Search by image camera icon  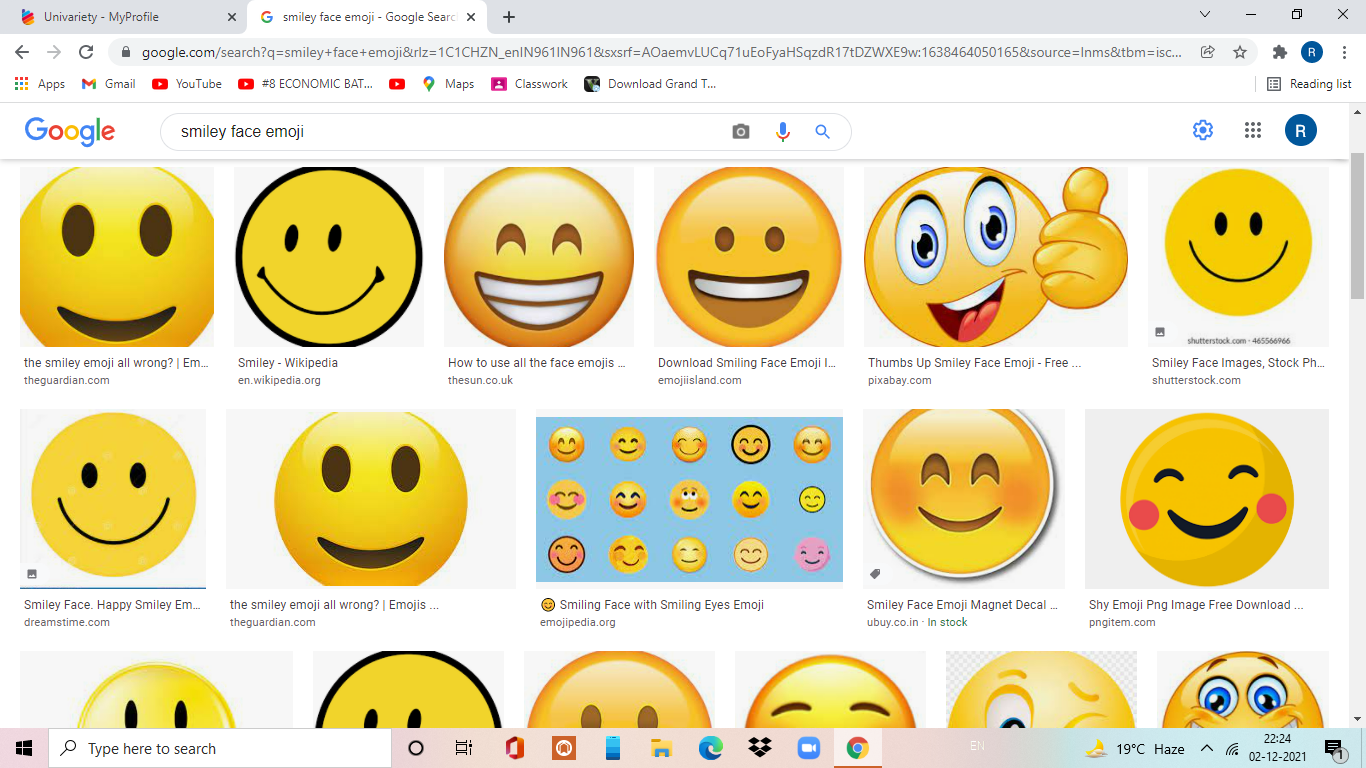point(741,132)
